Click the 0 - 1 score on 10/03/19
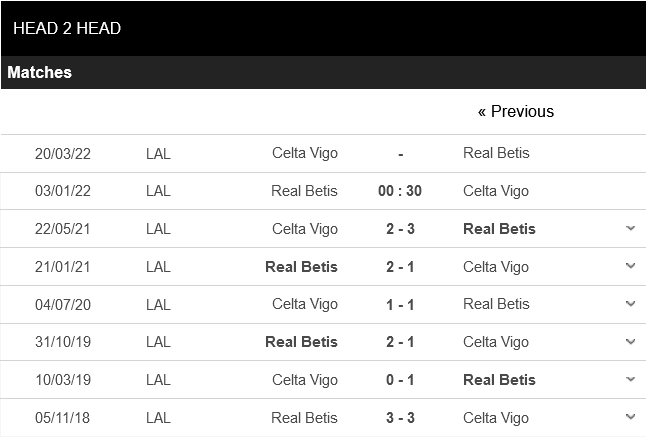 click(x=400, y=380)
